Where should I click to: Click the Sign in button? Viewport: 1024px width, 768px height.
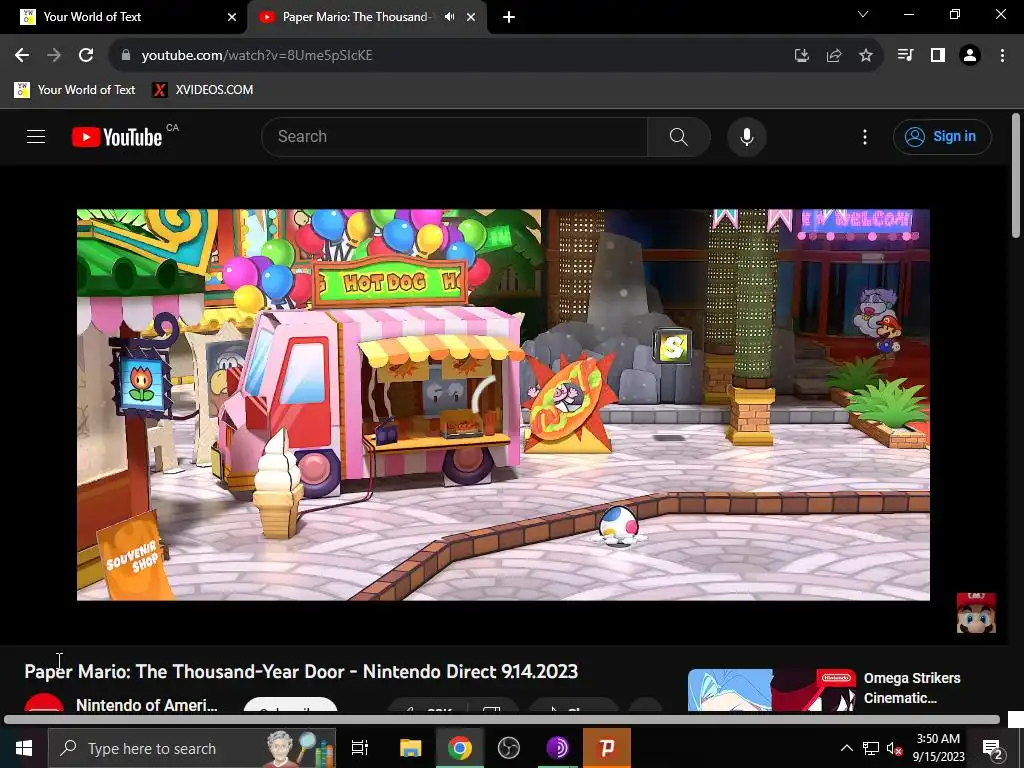942,136
